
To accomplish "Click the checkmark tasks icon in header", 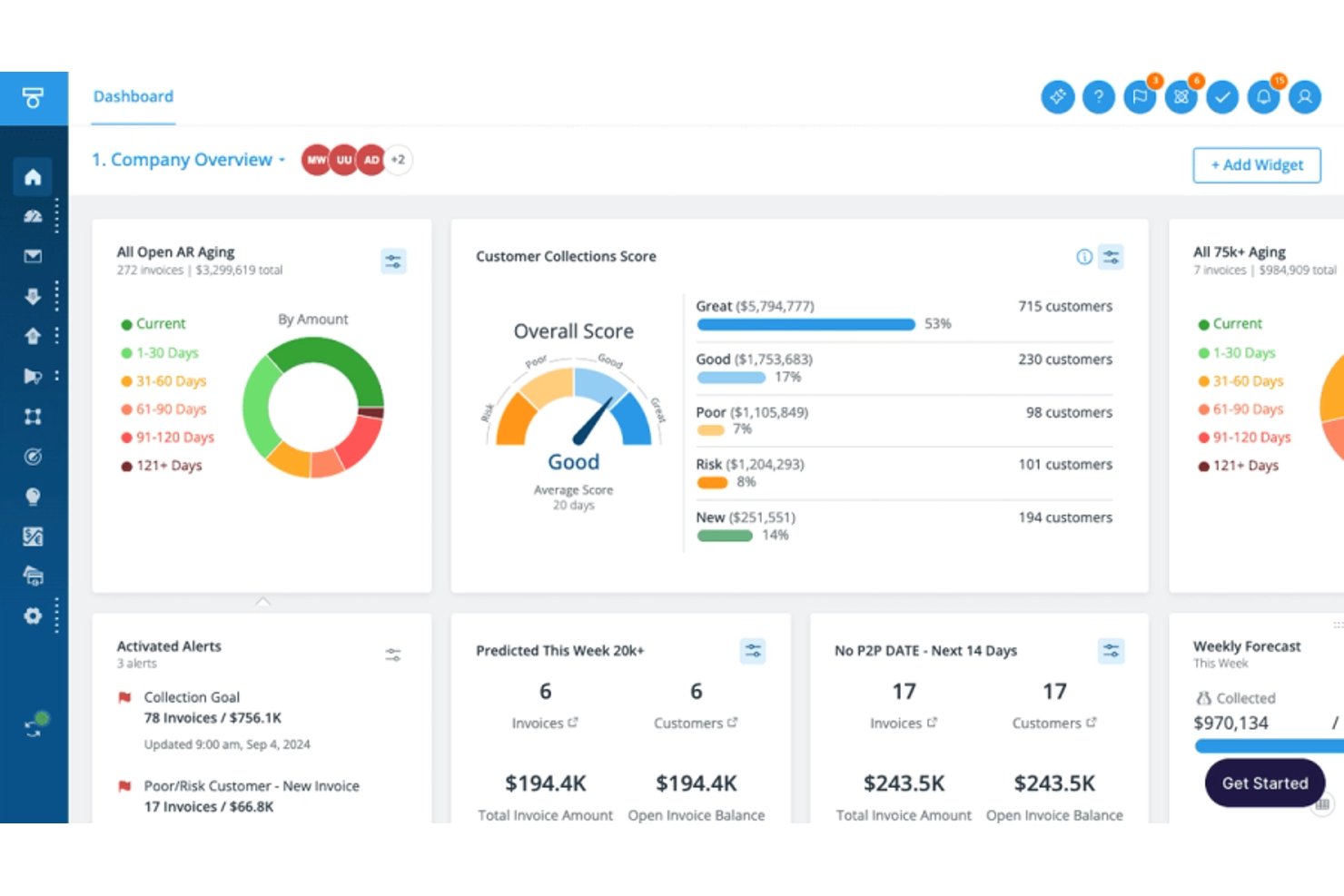I will (1223, 97).
